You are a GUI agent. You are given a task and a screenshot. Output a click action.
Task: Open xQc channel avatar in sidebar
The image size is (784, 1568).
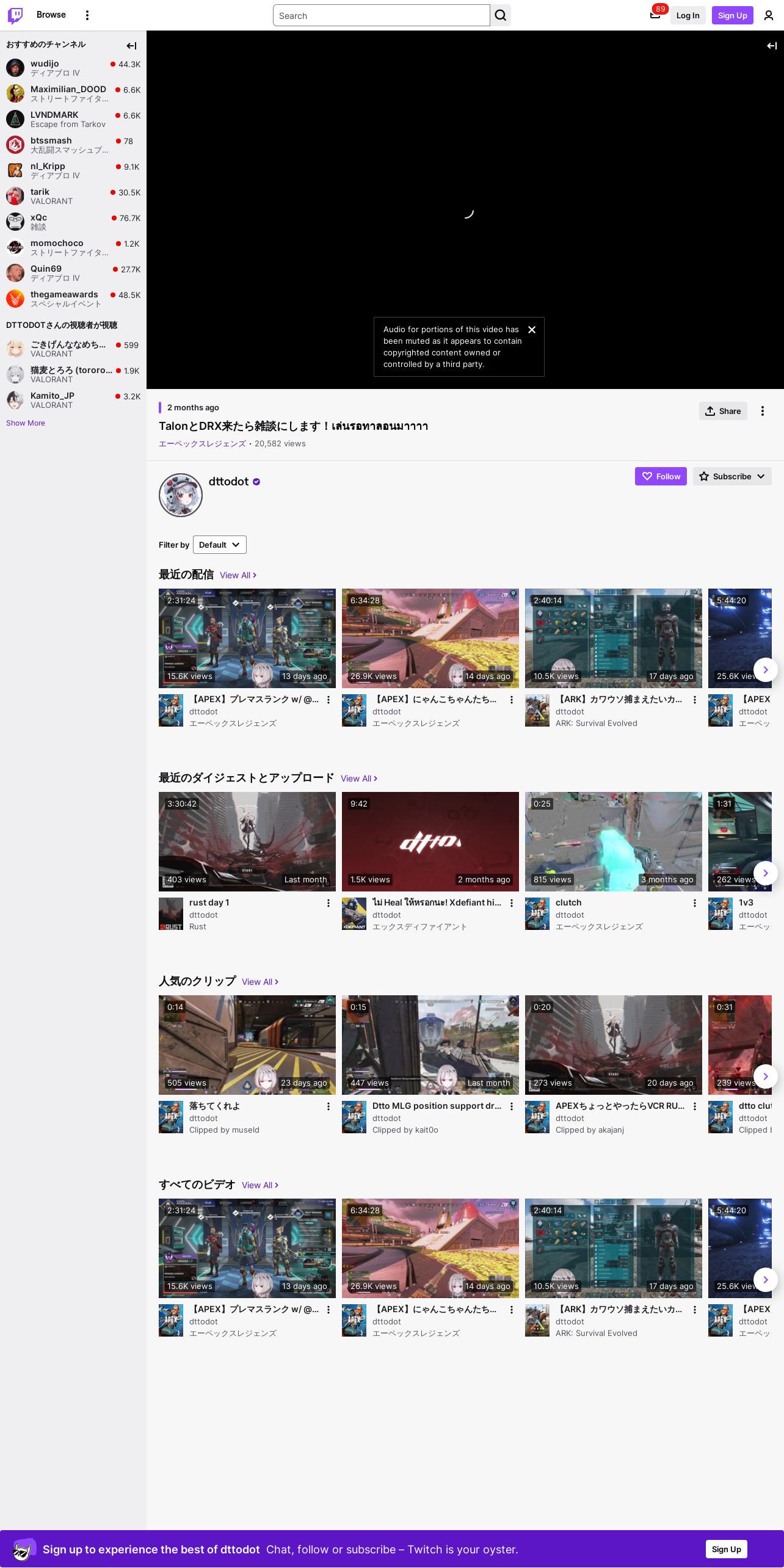(x=15, y=222)
